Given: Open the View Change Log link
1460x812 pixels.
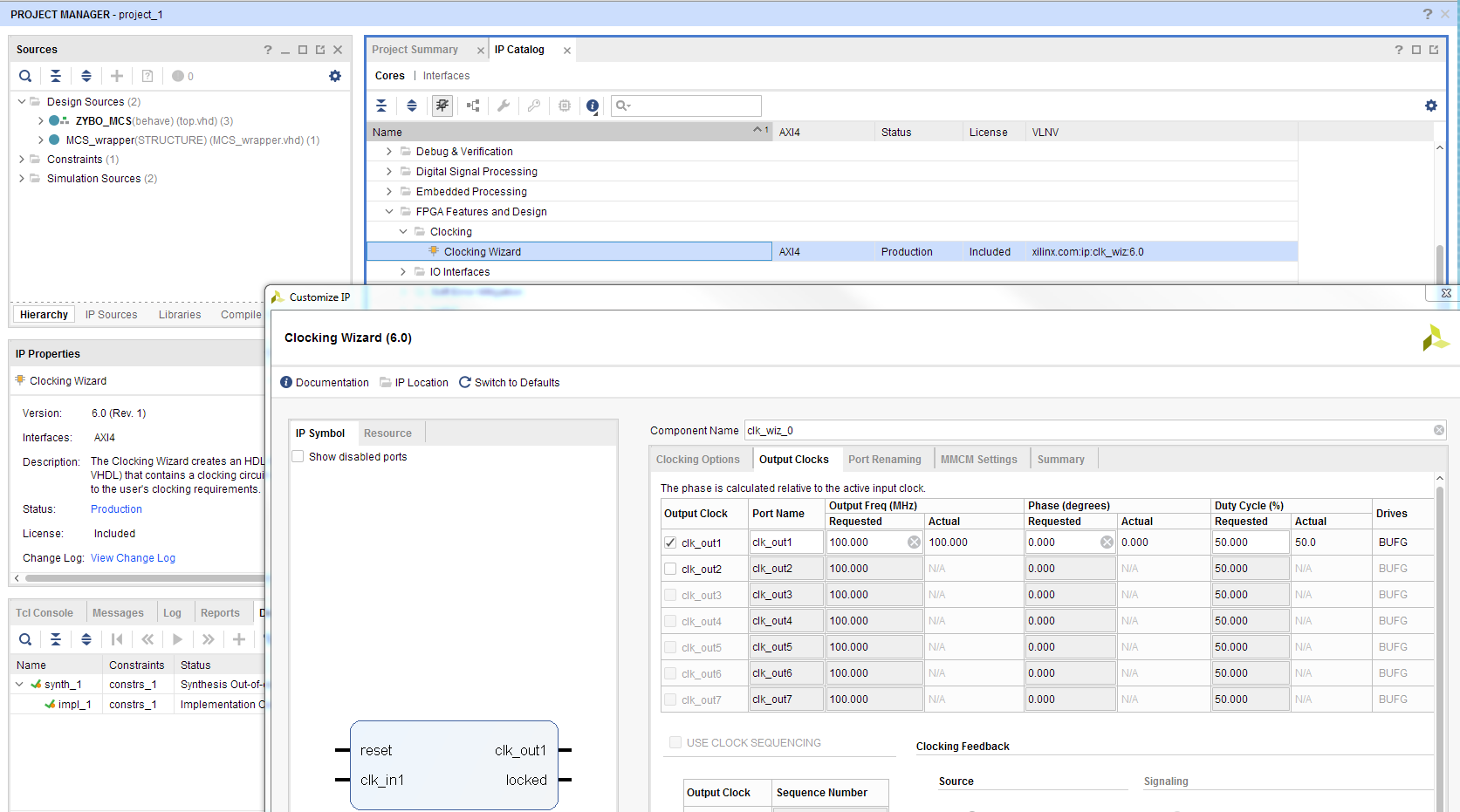Looking at the screenshot, I should 133,557.
